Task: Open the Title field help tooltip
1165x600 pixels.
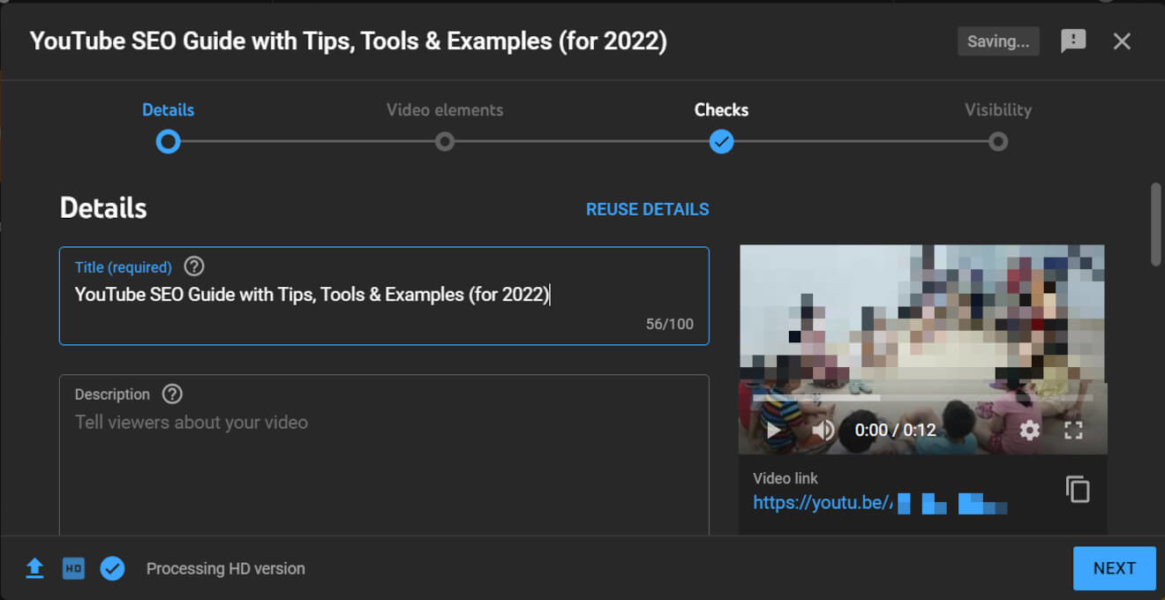Action: click(193, 266)
